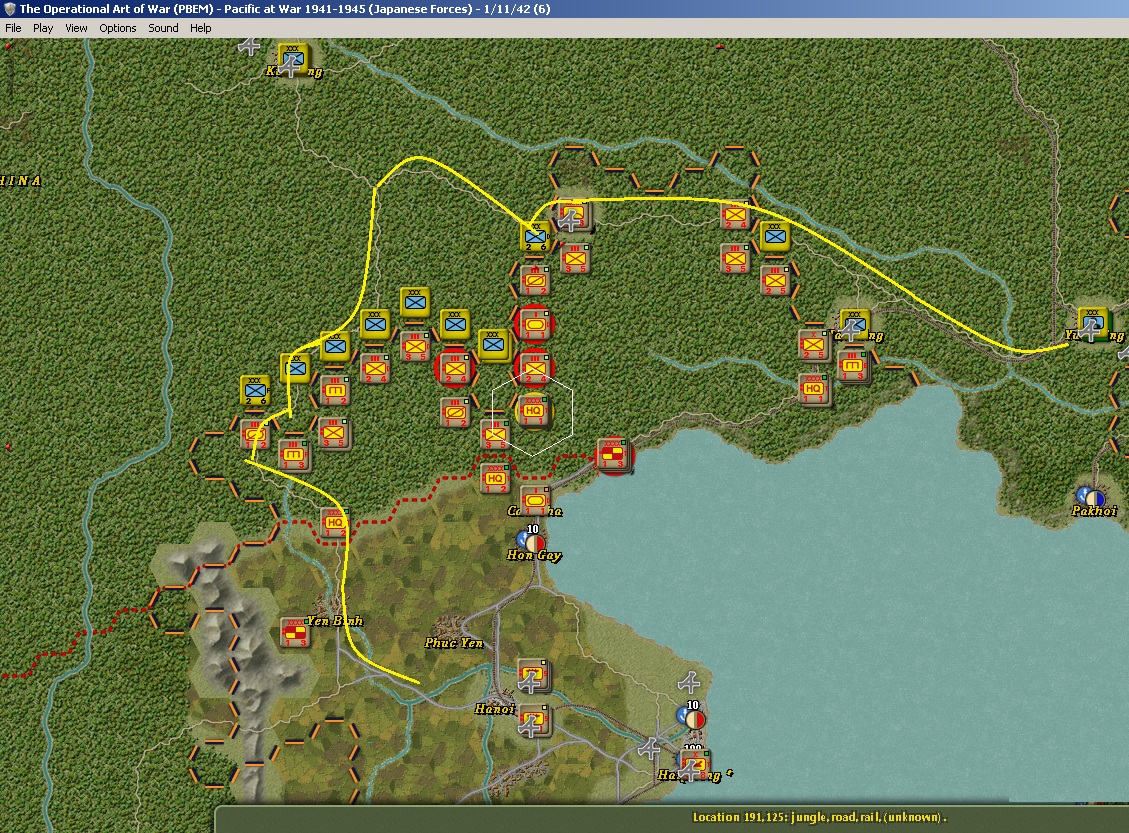Viewport: 1129px width, 833px height.
Task: Select the artillery 1-2 counter
Action: coord(335,390)
